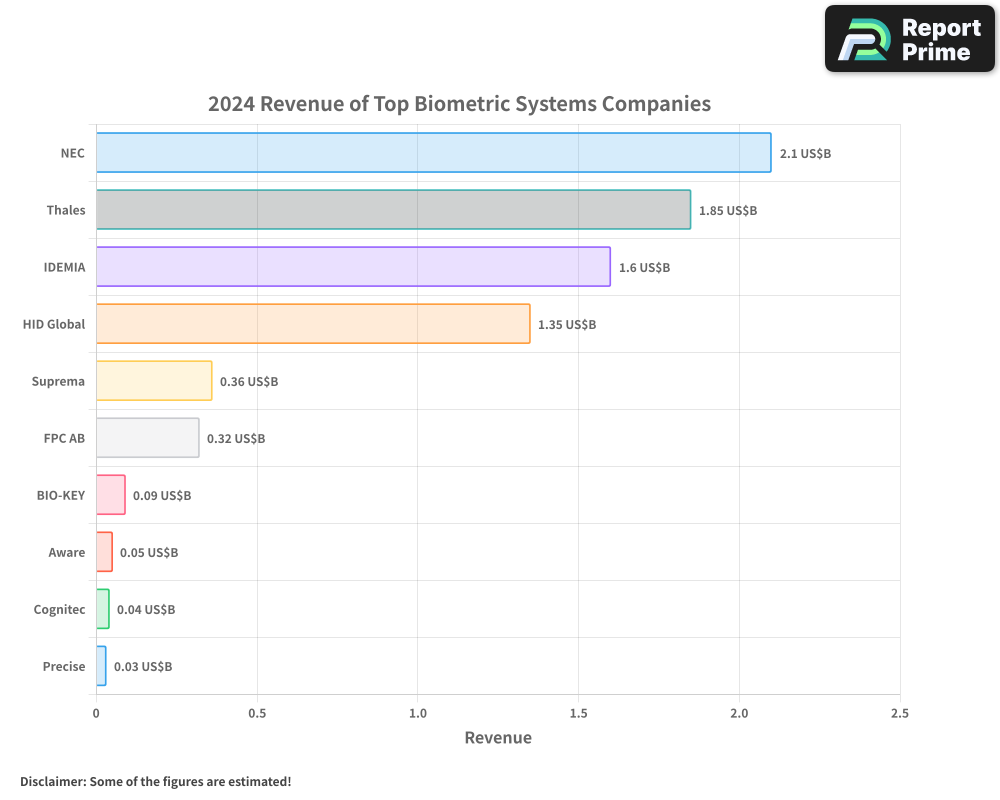Click the 1.6 US$B value label
Viewport: 1000px width, 800px height.
pyautogui.click(x=643, y=267)
